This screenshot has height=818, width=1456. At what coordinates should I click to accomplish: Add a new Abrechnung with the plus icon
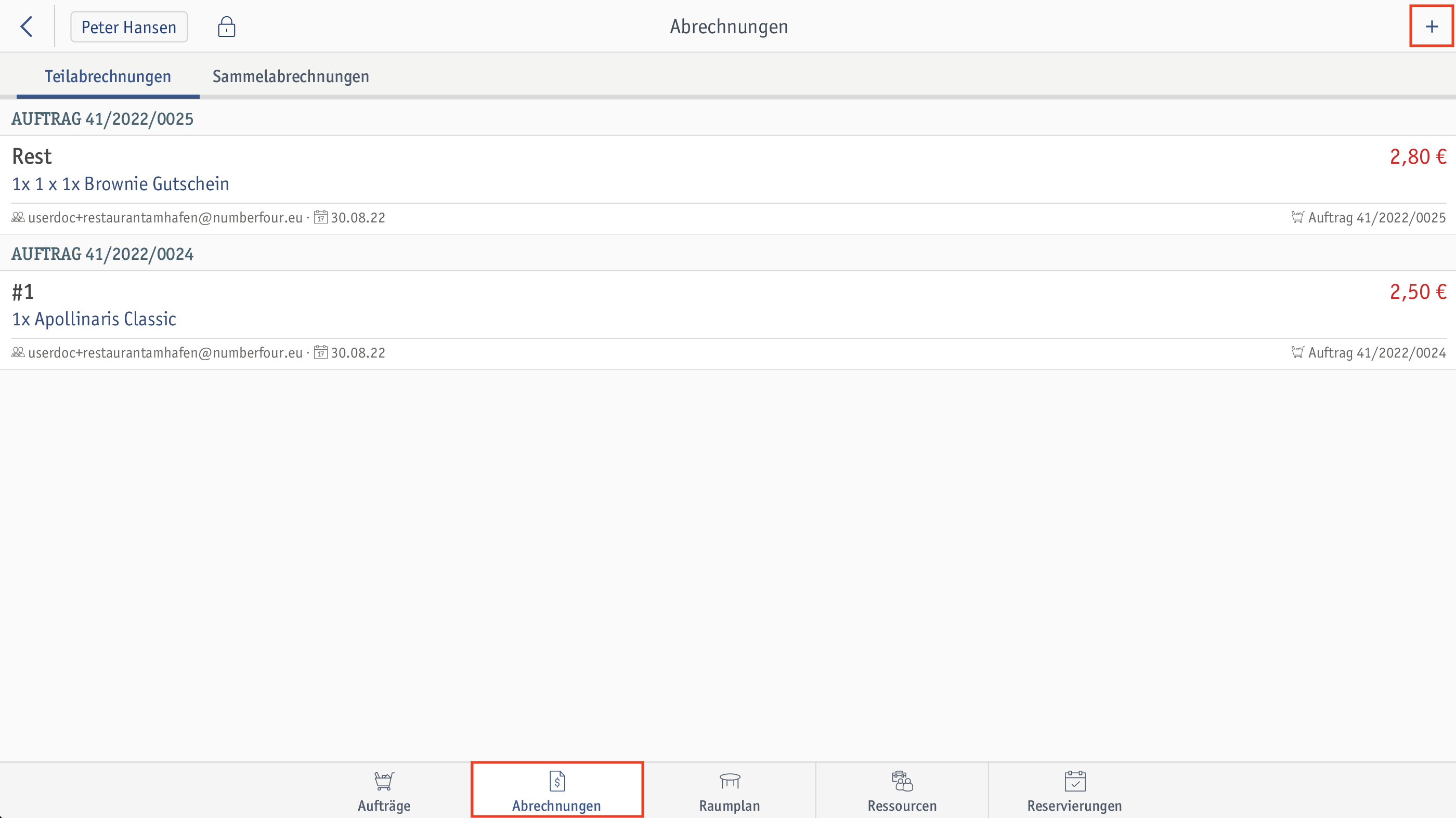tap(1432, 26)
